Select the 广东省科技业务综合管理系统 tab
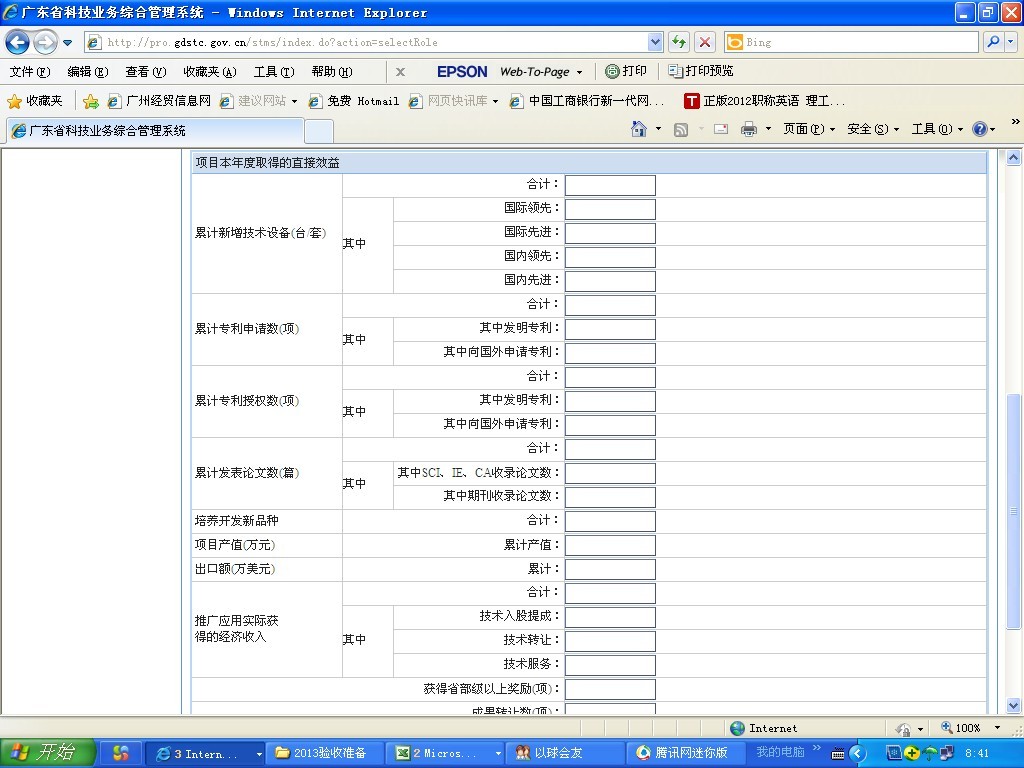The width and height of the screenshot is (1024, 768). (155, 131)
